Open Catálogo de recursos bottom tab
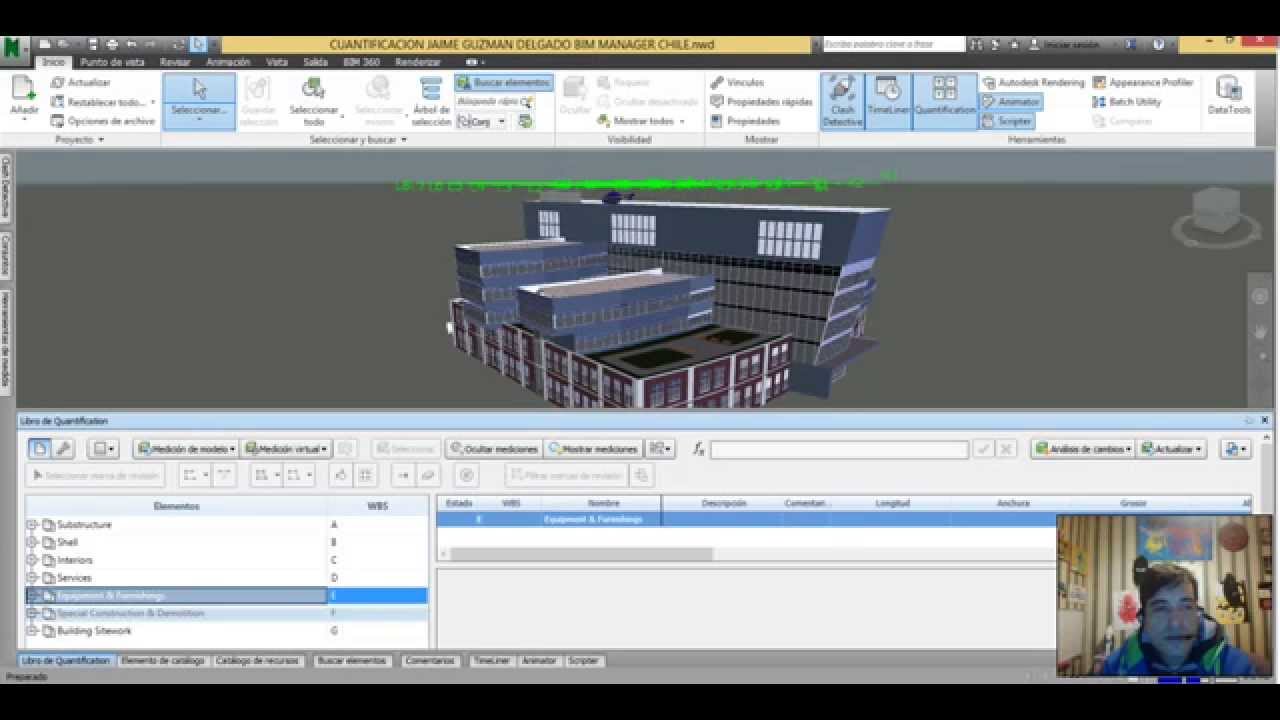 click(x=258, y=661)
